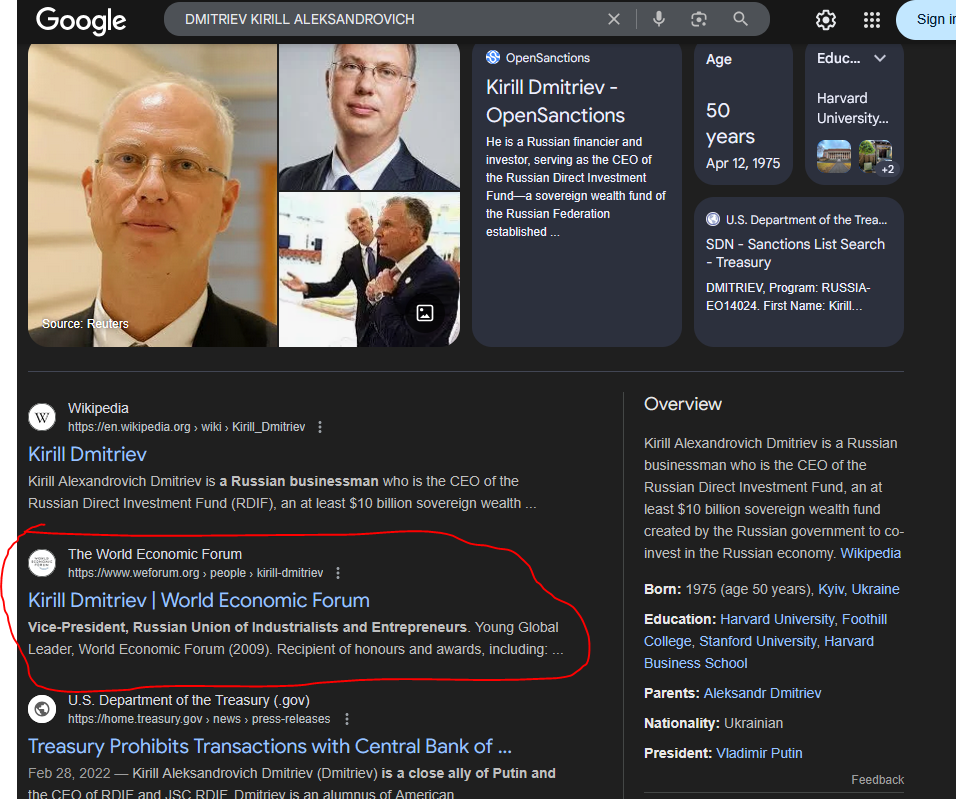Click the Feedback link under Overview
This screenshot has height=799, width=956.
[x=877, y=779]
